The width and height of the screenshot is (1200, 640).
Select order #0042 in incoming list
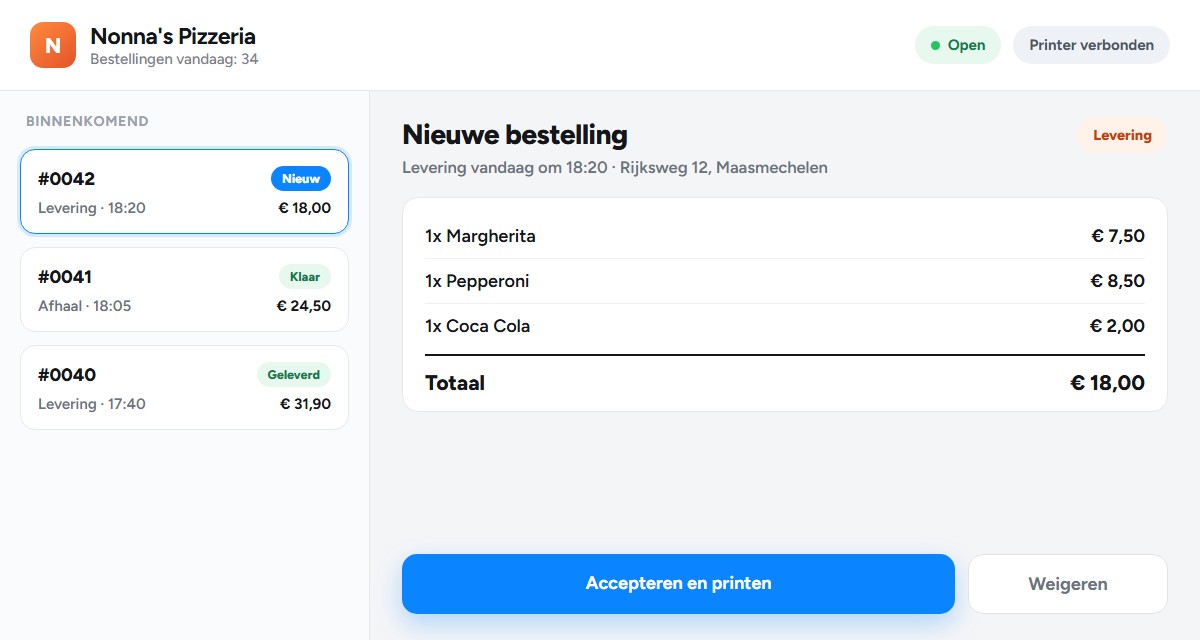coord(184,192)
